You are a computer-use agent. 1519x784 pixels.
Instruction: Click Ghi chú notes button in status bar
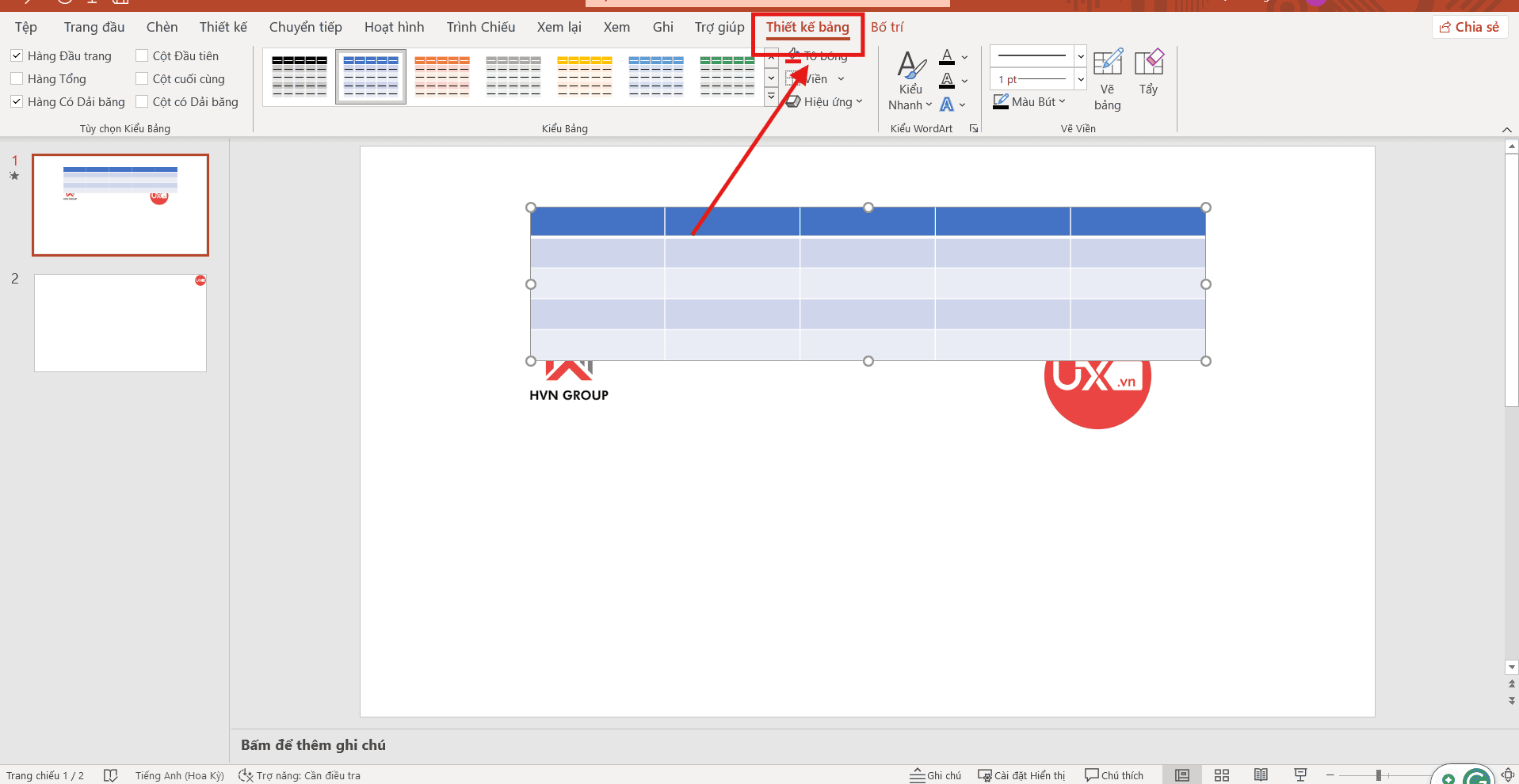(936, 775)
